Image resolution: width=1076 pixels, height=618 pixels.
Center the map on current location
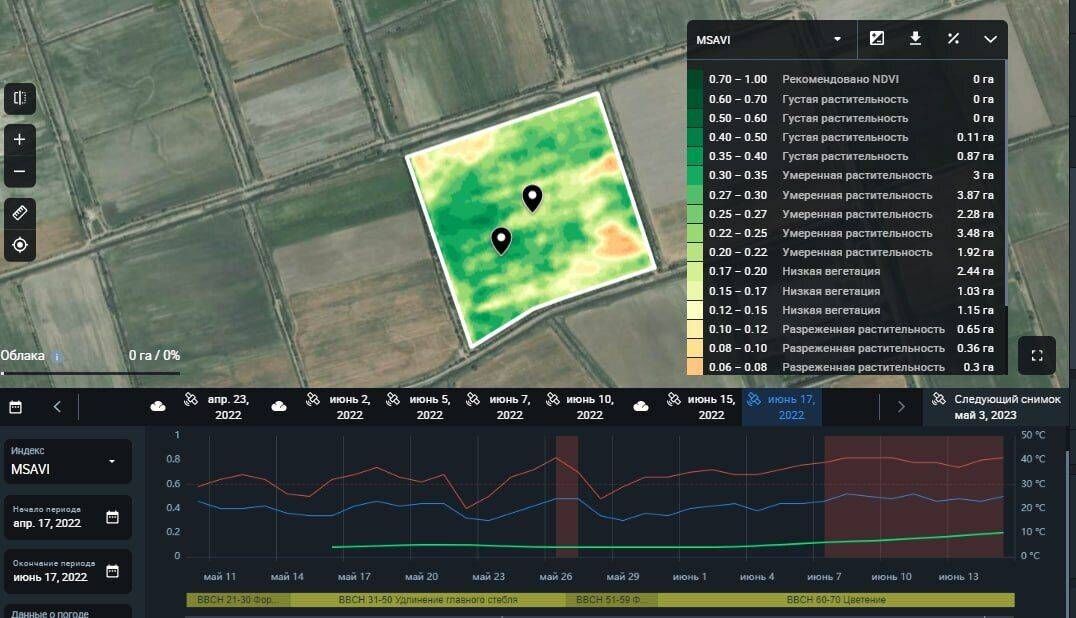20,245
